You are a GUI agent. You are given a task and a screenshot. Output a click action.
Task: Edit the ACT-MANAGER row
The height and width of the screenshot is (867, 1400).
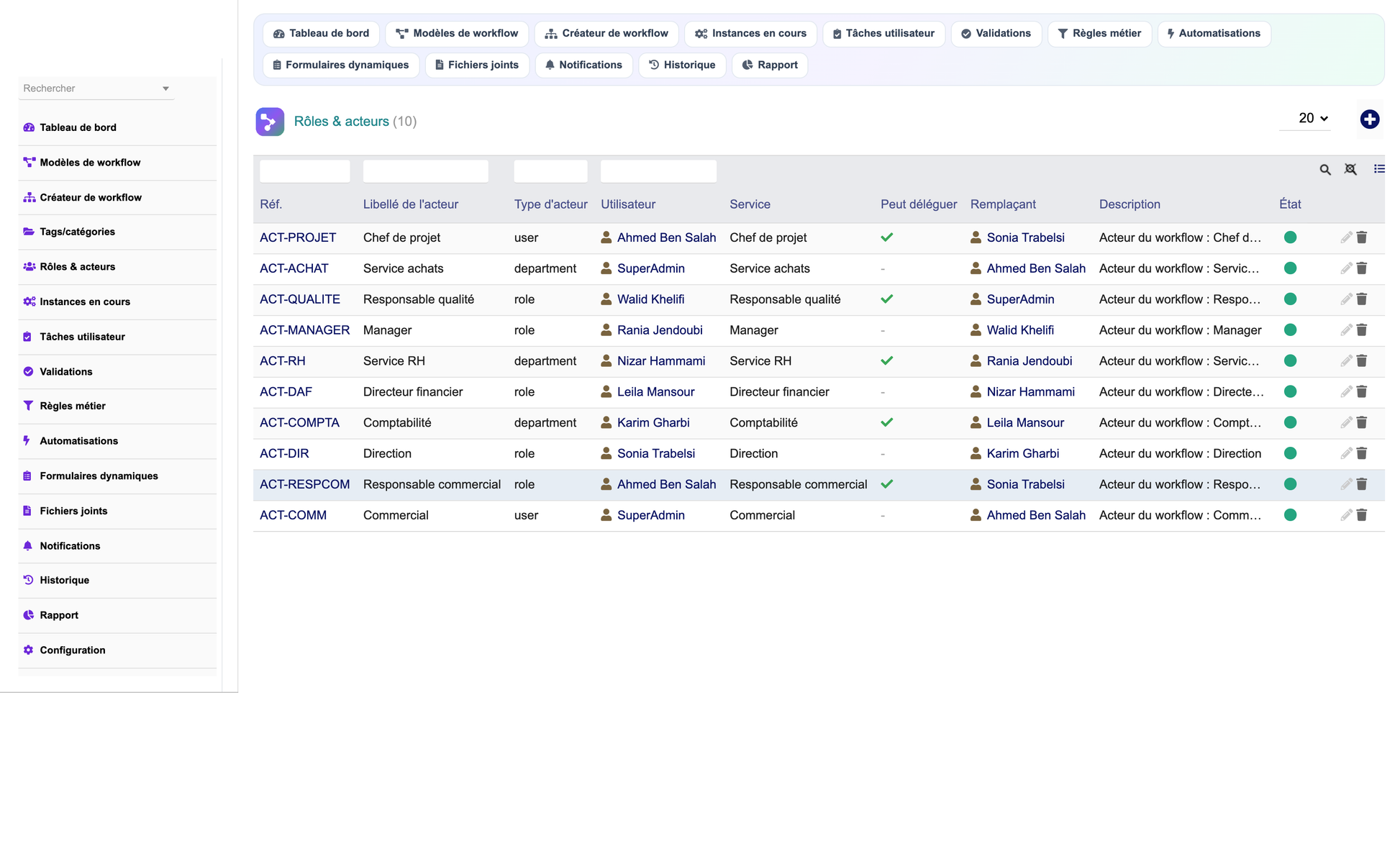click(x=1346, y=330)
